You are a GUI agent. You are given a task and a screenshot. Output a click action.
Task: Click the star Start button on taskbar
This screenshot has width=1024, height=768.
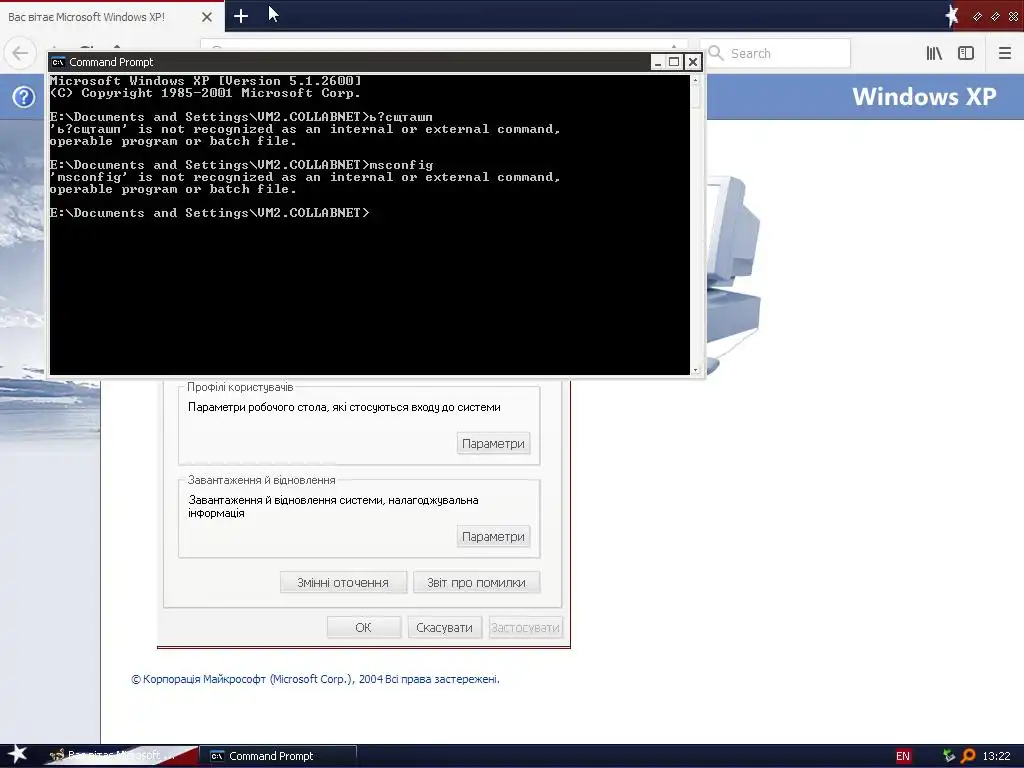click(x=17, y=755)
